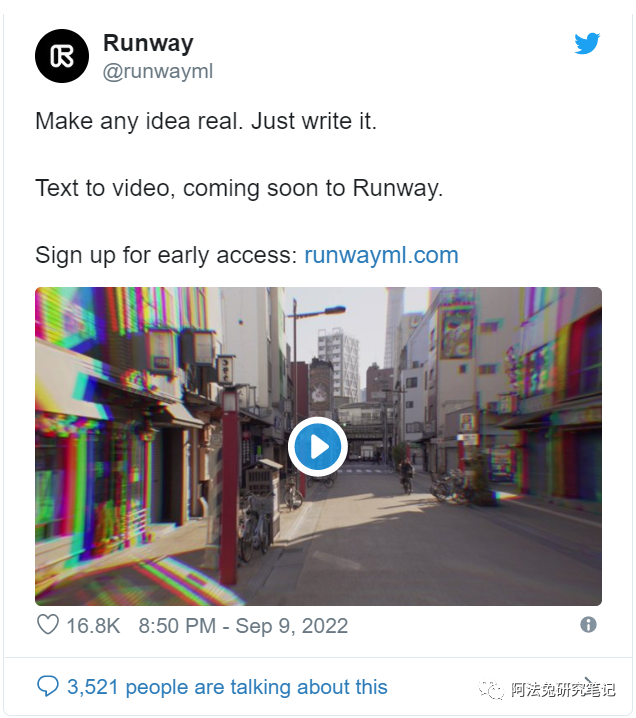636x718 pixels.
Task: Click the Twitter bird logo
Action: coord(587,44)
